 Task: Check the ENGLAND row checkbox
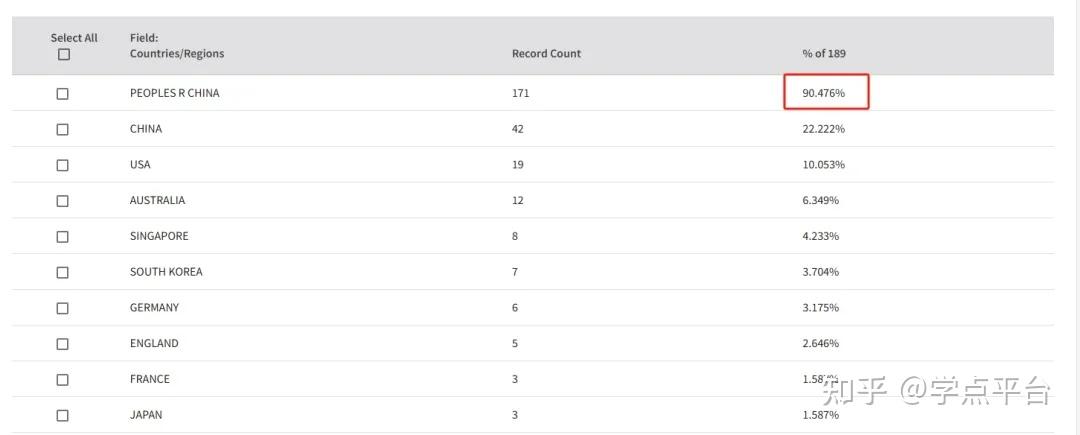pyautogui.click(x=63, y=344)
